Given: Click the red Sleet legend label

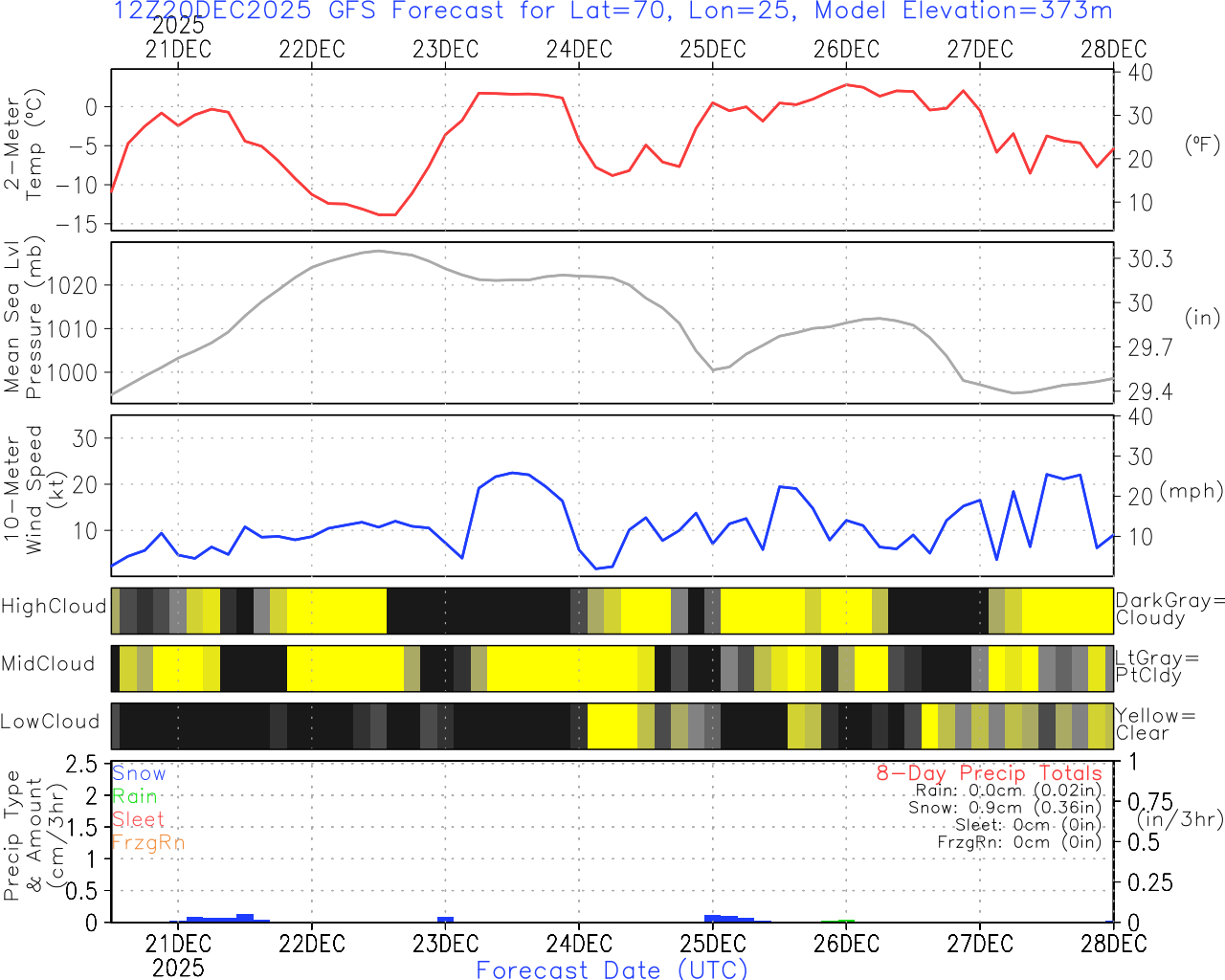Looking at the screenshot, I should coord(138,819).
